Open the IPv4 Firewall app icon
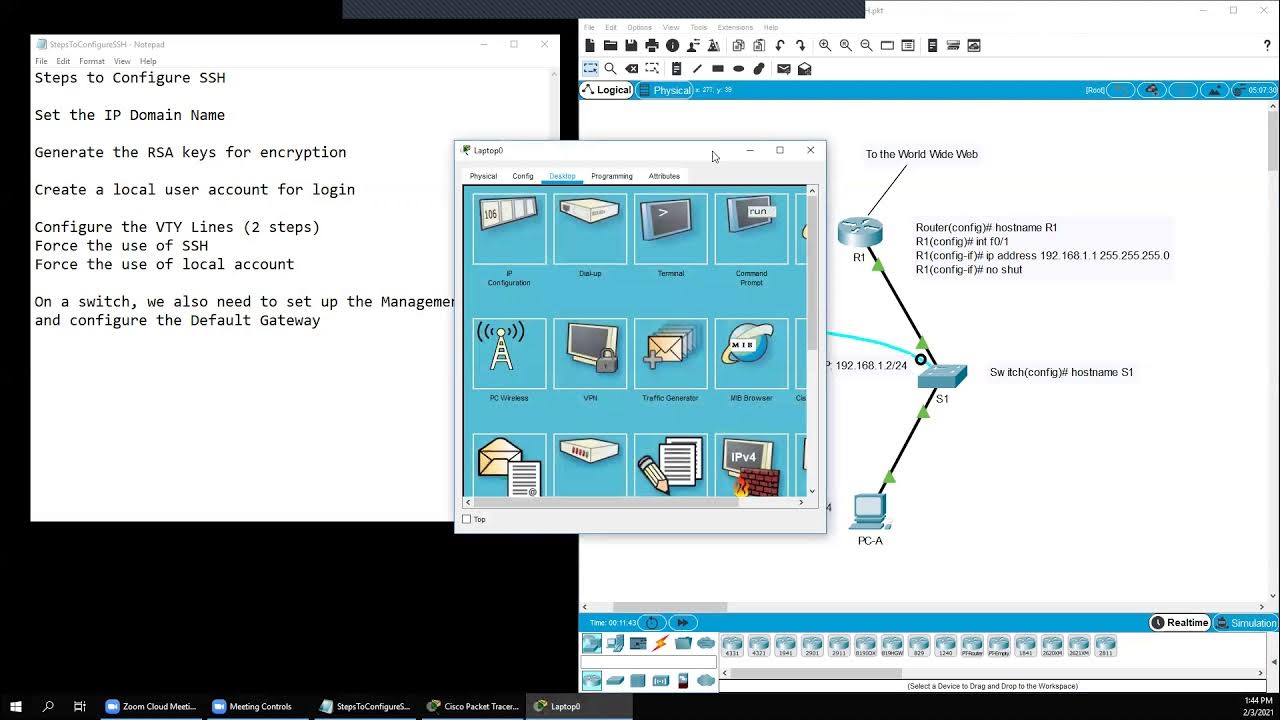Screen dimensions: 1280x720 (x=751, y=466)
